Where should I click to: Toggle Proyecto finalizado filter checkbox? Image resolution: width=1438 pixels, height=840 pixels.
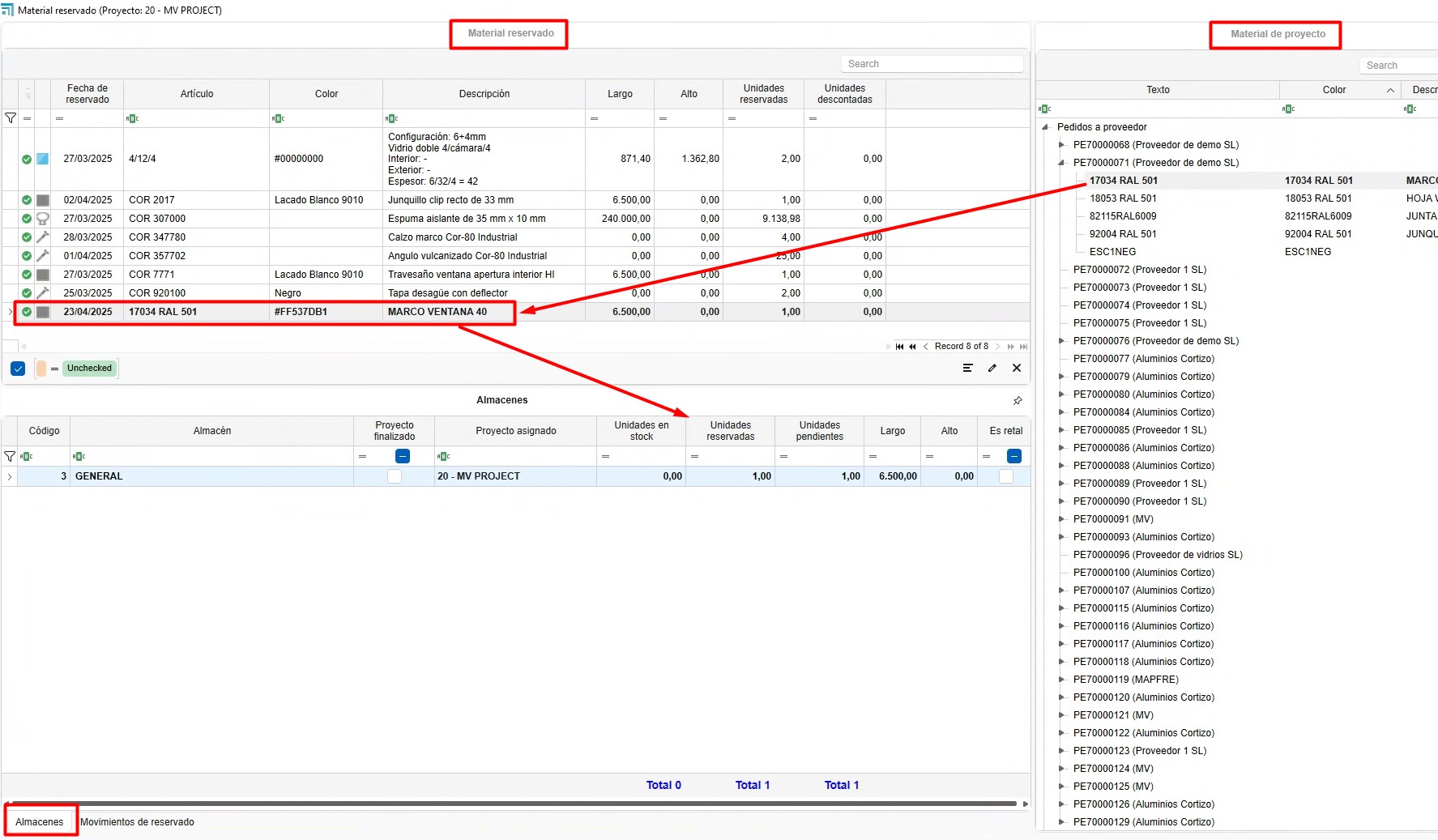[x=403, y=457]
